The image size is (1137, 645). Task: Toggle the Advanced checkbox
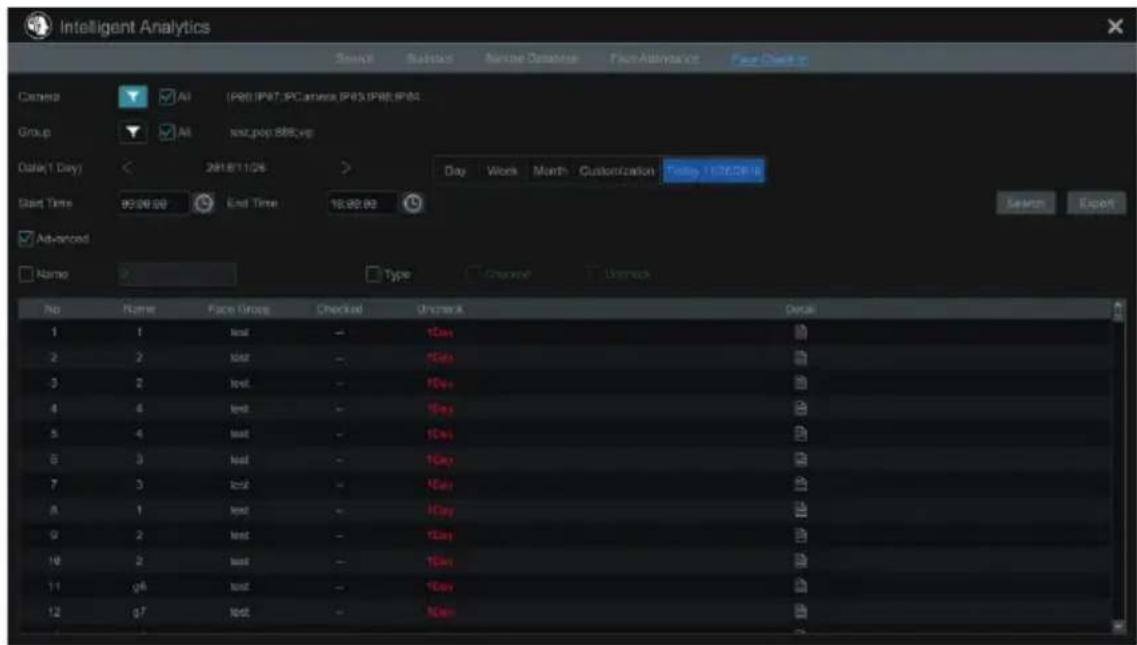pos(26,239)
